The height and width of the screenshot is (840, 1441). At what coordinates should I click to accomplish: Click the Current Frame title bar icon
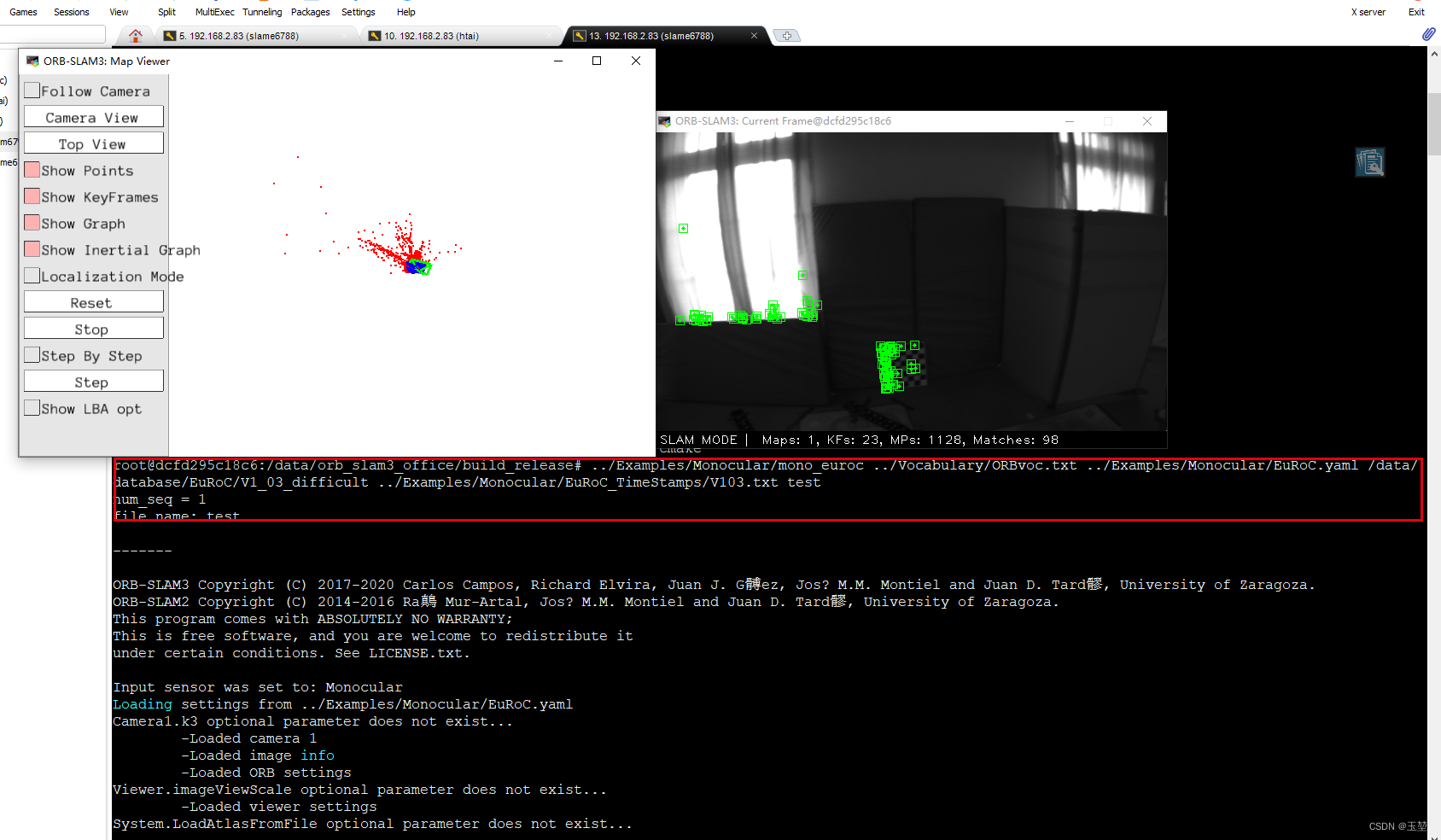[x=664, y=121]
